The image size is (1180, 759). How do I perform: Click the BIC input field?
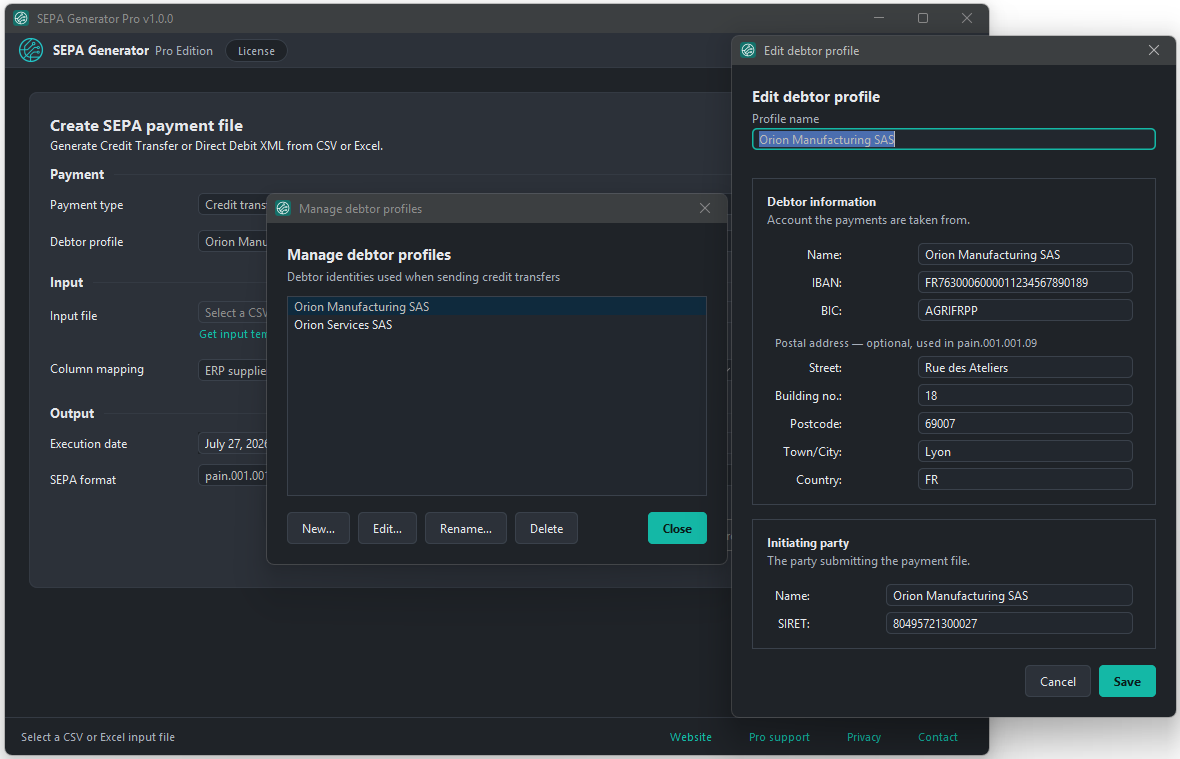[1025, 310]
